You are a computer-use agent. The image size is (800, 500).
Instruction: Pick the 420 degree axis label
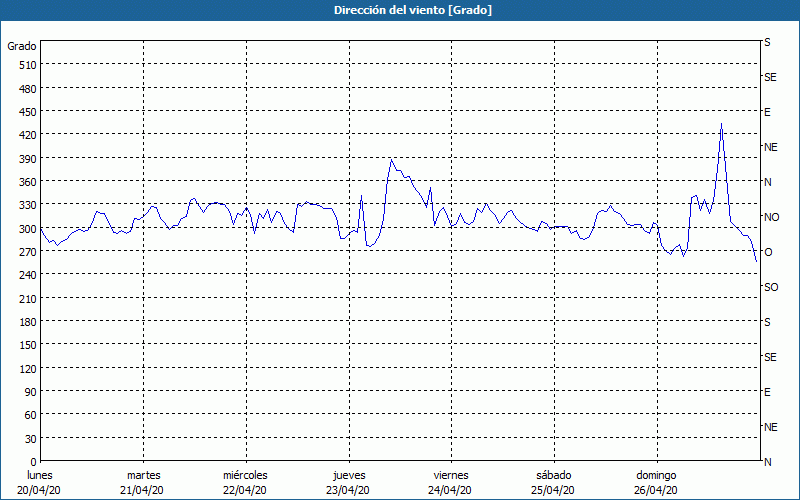coord(28,135)
